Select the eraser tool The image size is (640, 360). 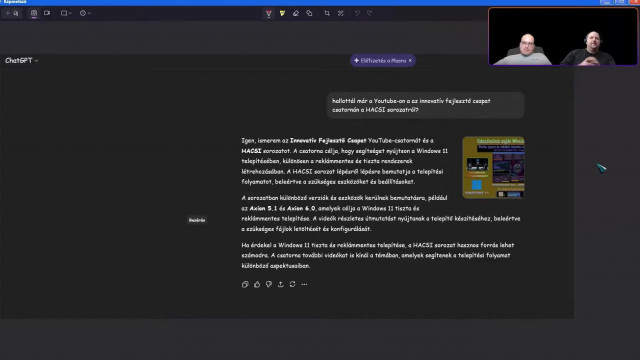point(296,13)
